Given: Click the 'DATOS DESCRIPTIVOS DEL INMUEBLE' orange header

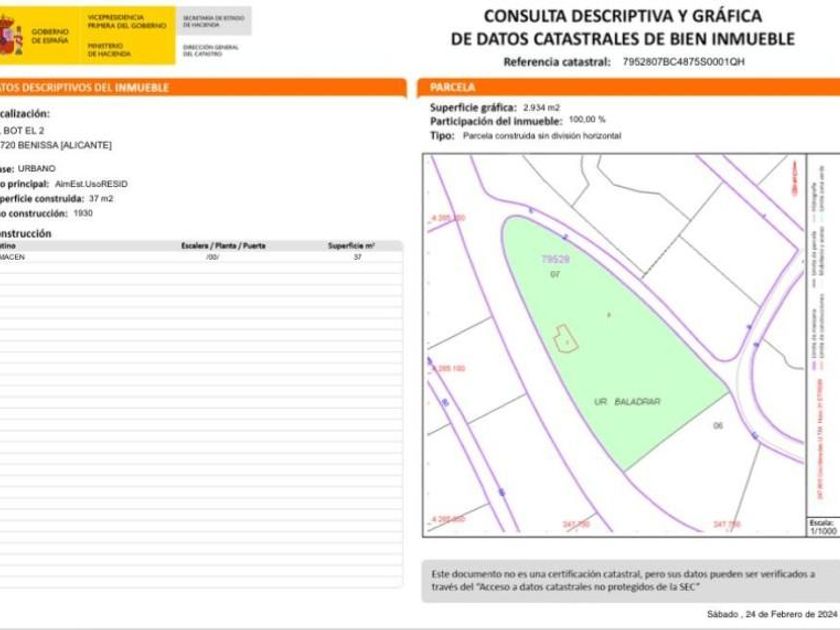Looking at the screenshot, I should [x=202, y=88].
